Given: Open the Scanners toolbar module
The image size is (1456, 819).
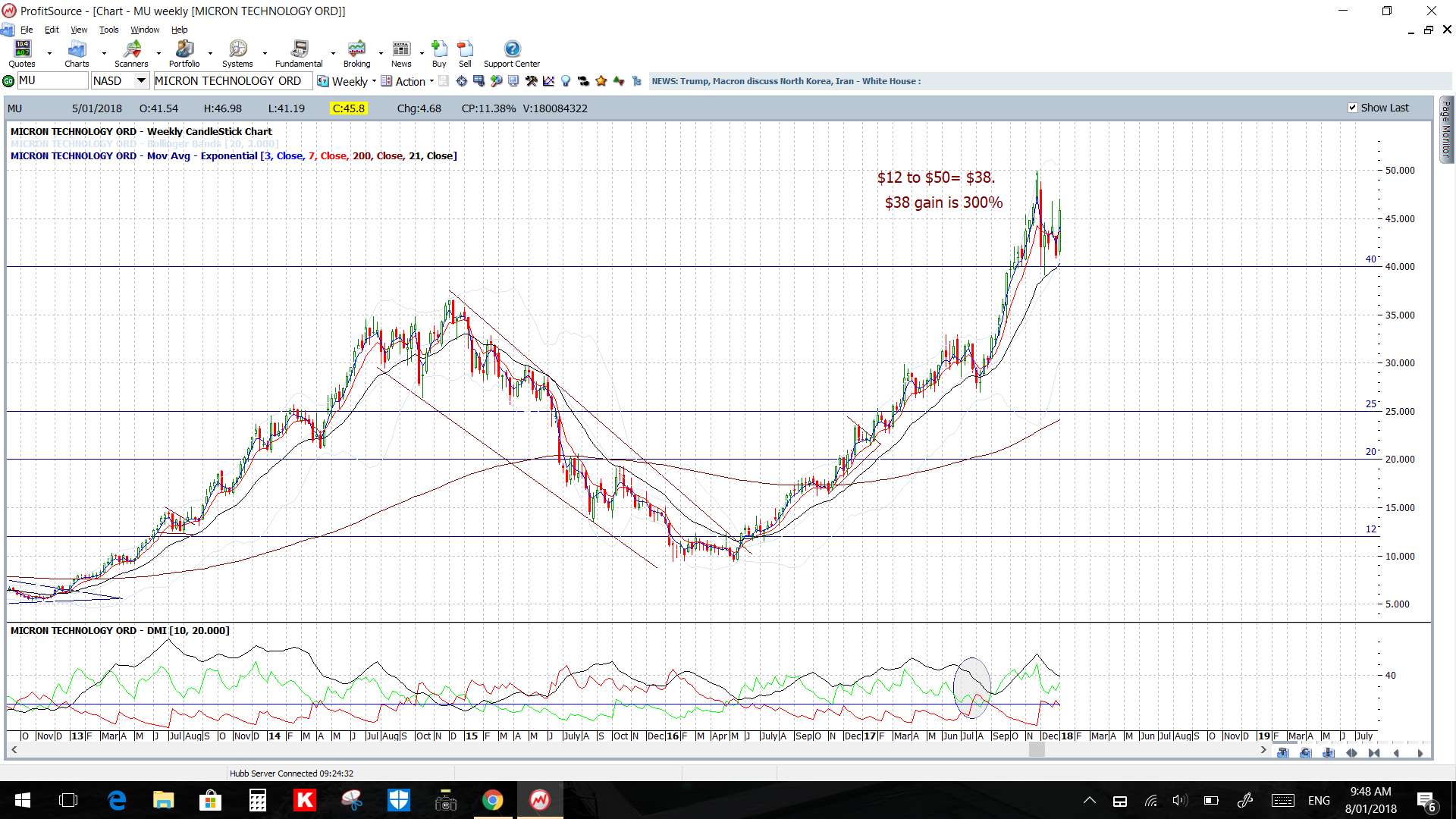Looking at the screenshot, I should coord(131,54).
